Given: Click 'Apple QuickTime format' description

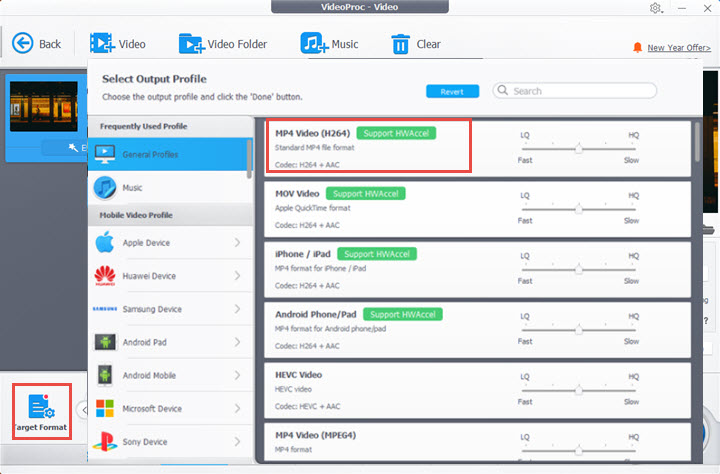Looking at the screenshot, I should tap(312, 208).
